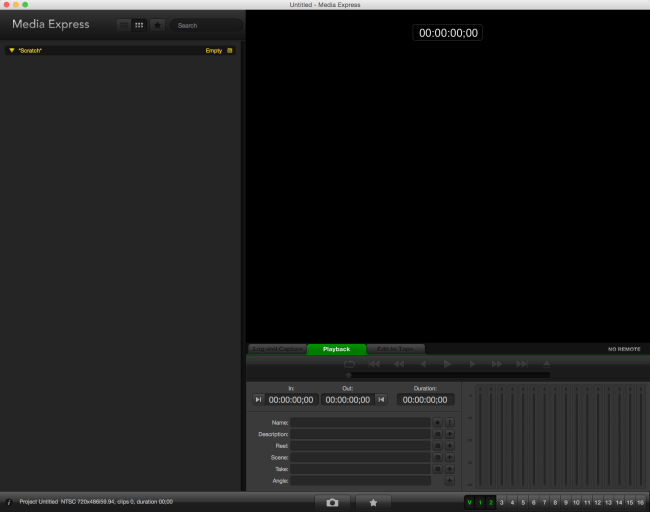Step back one frame
This screenshot has height=512, width=650.
click(423, 364)
